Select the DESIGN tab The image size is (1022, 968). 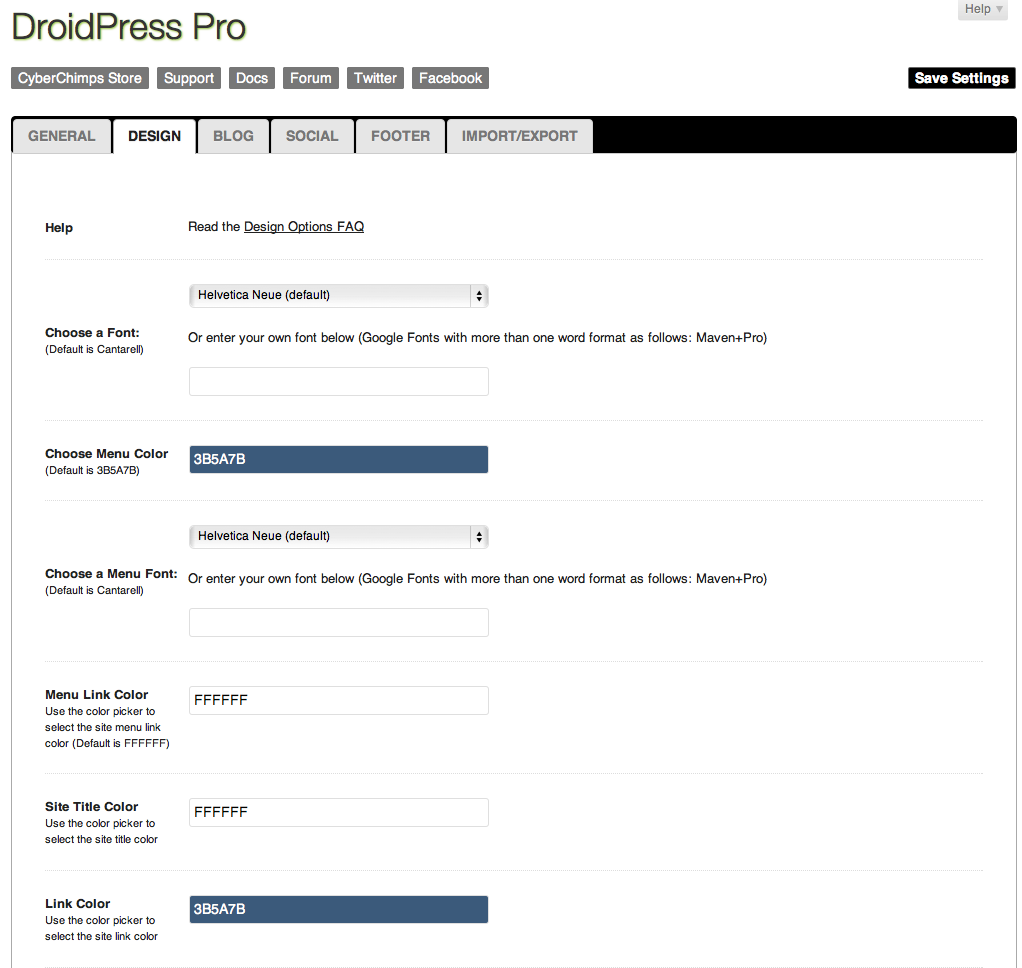click(154, 136)
